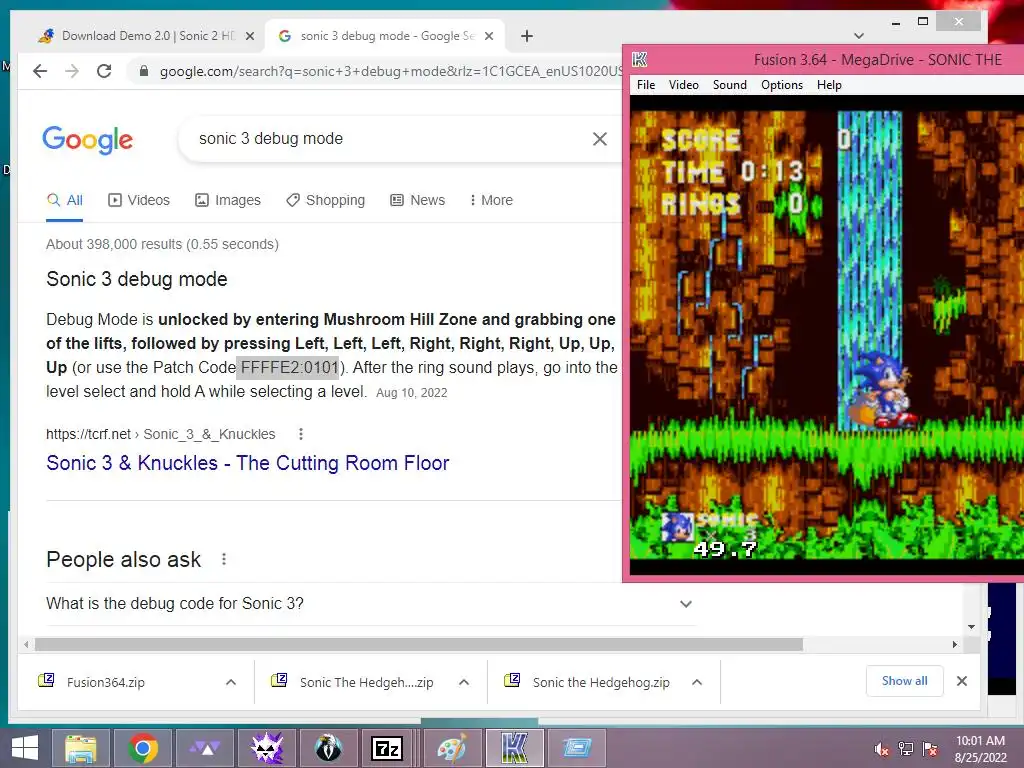Click the site lock icon in address bar
This screenshot has width=1024, height=768.
point(144,71)
